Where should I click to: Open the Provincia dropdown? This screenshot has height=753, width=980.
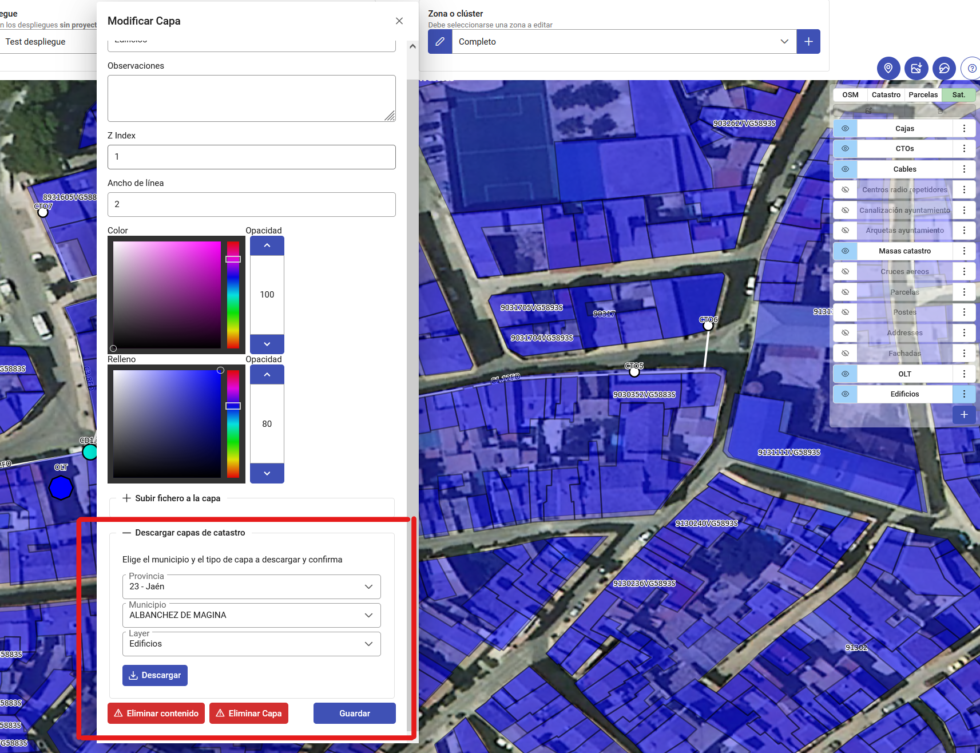pos(251,587)
